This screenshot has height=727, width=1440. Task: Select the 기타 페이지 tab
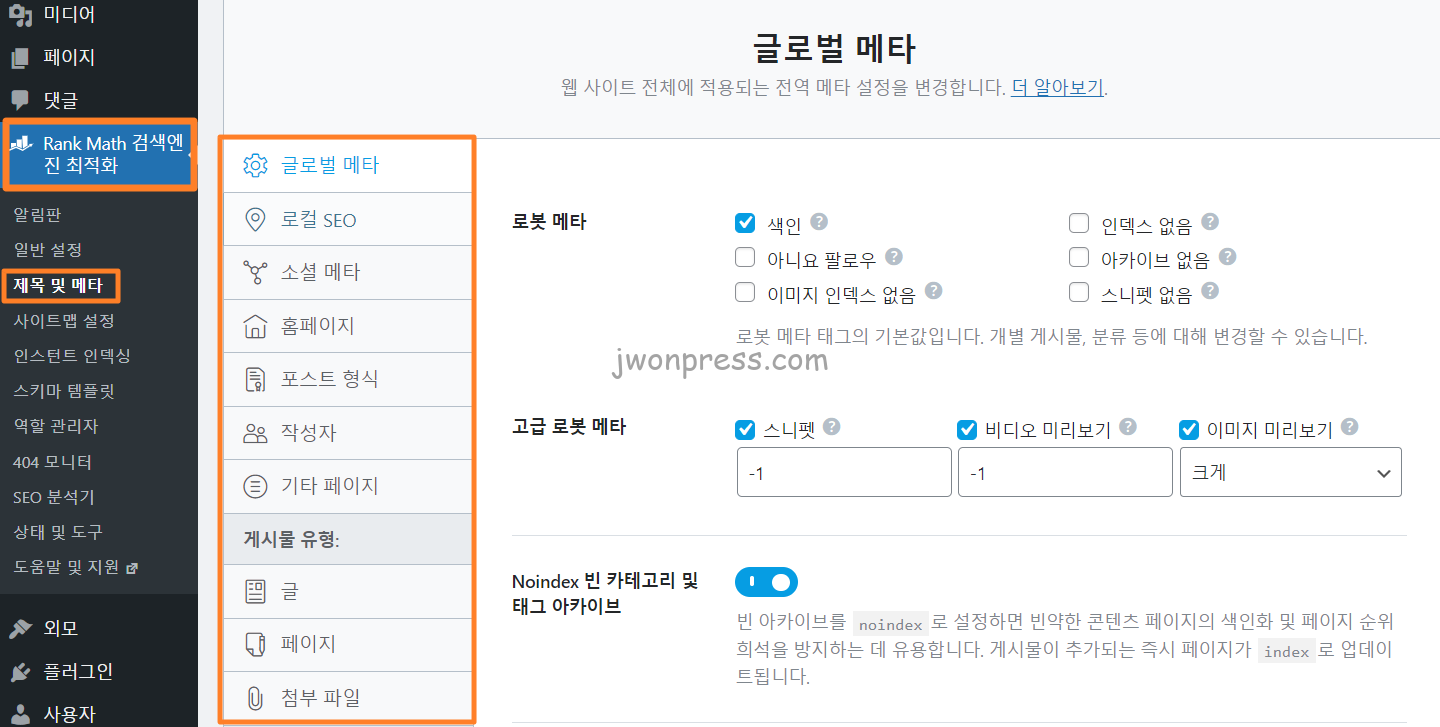(x=329, y=487)
